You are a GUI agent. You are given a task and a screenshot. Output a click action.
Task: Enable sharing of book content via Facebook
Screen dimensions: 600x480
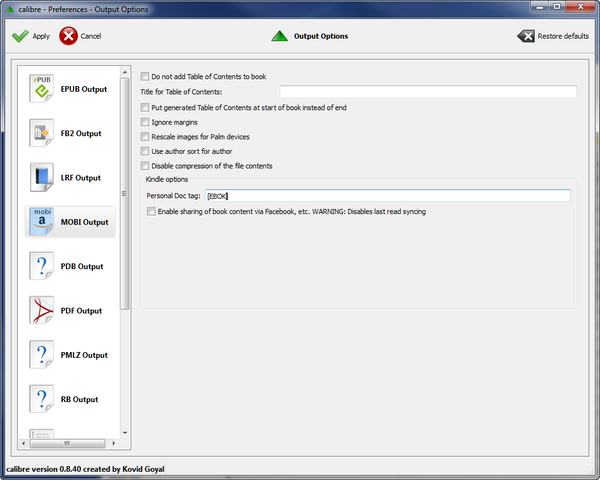point(151,211)
